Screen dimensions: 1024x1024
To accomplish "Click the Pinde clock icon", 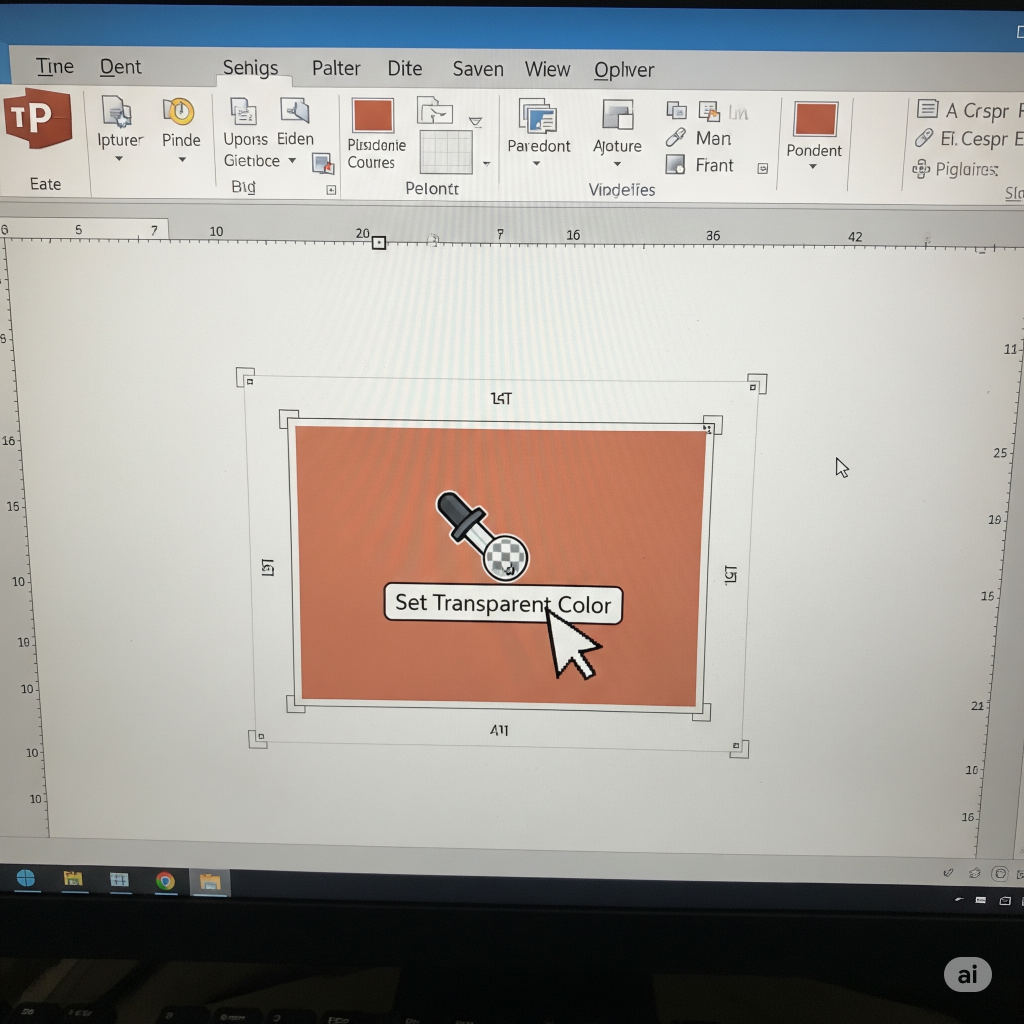I will [x=179, y=111].
